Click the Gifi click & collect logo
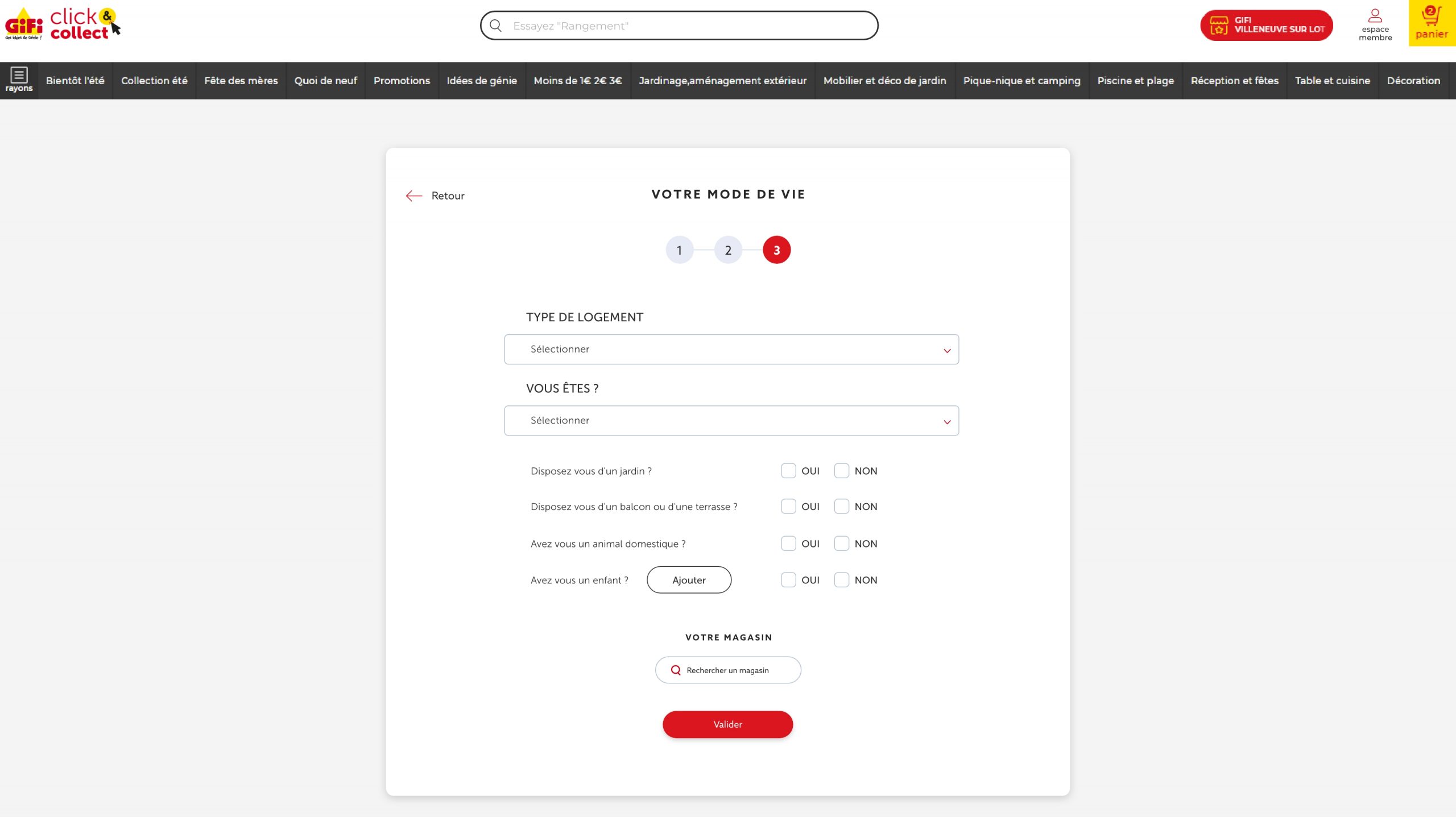The image size is (1456, 817). (63, 24)
